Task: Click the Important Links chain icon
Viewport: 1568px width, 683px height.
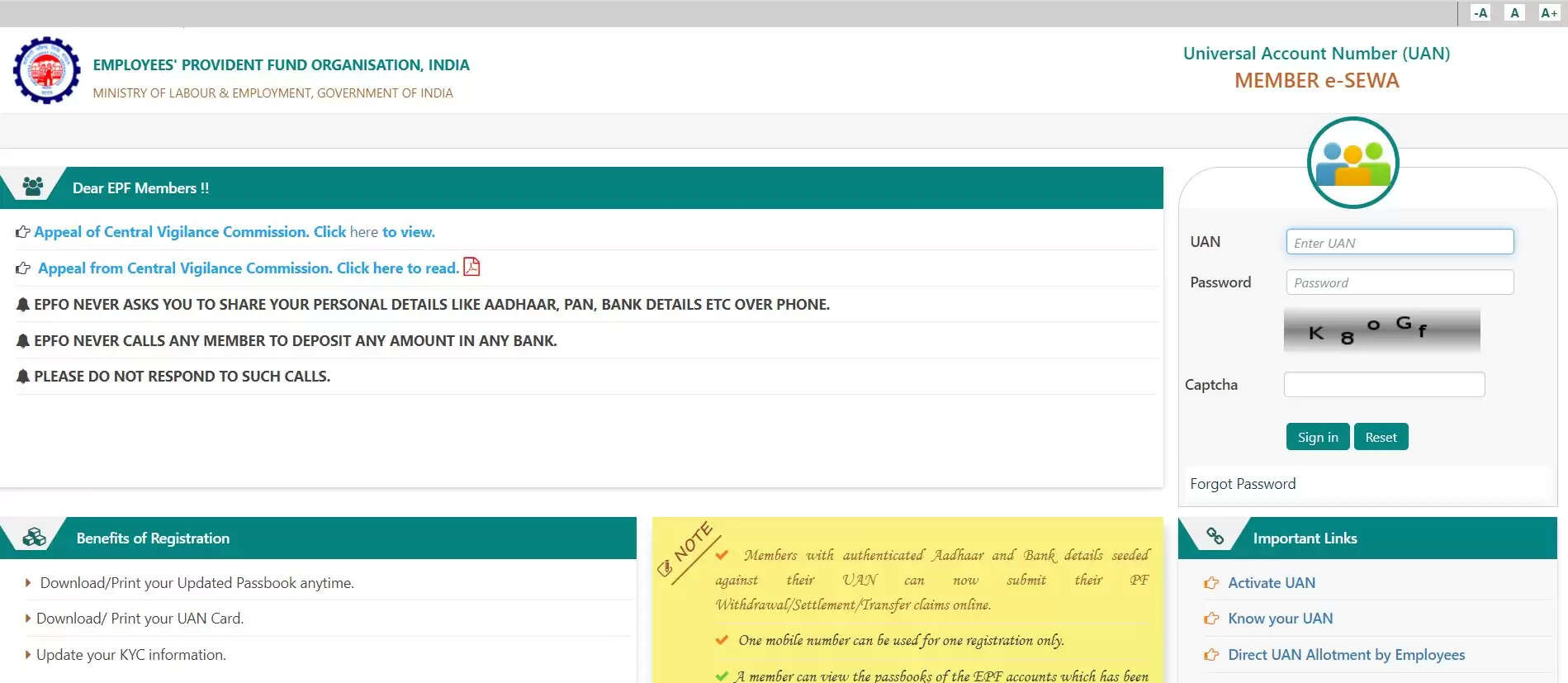Action: [x=1215, y=537]
